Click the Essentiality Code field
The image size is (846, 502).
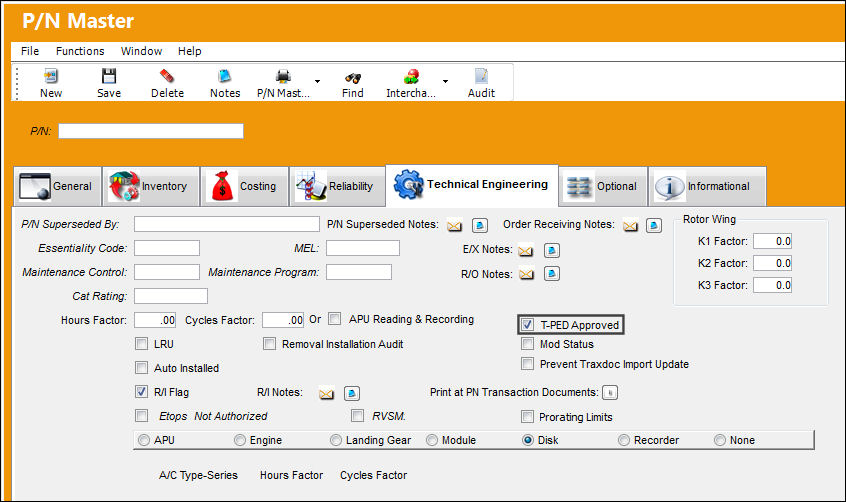[x=167, y=248]
